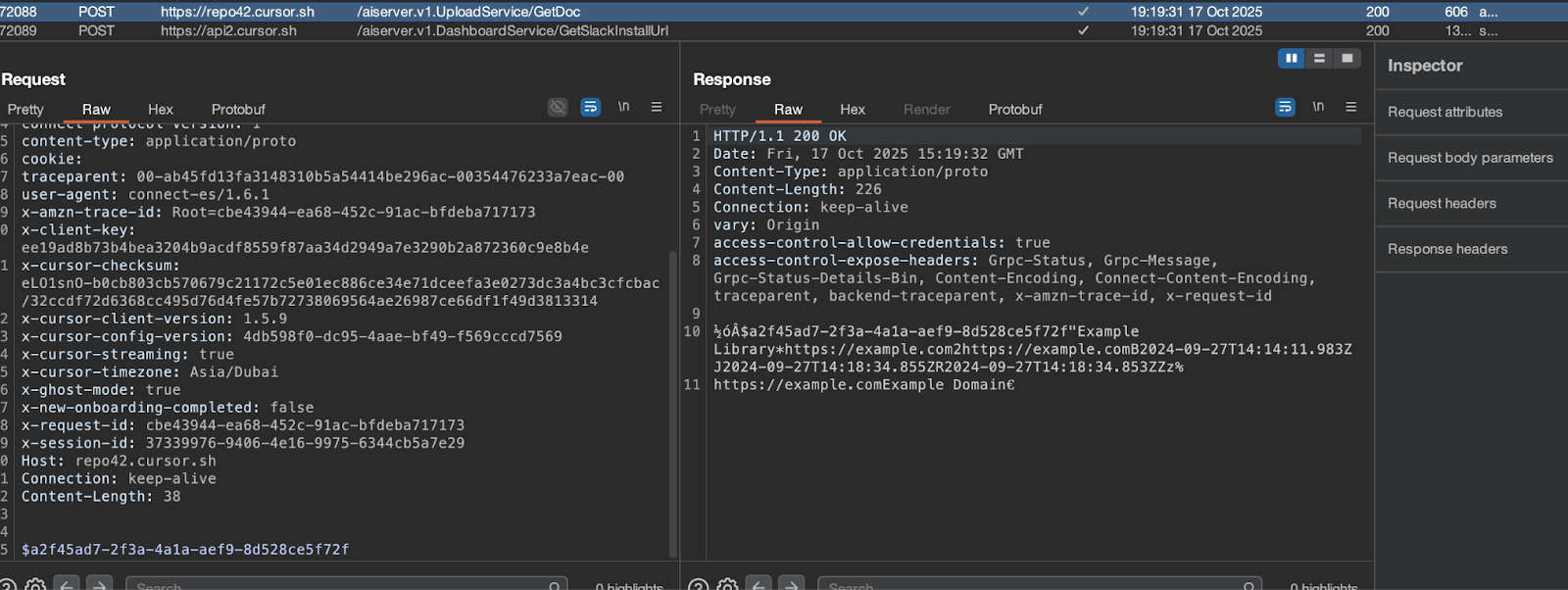1568x590 pixels.
Task: Click the x-cursor-timezone Asia/Dubai line
Action: coord(150,372)
